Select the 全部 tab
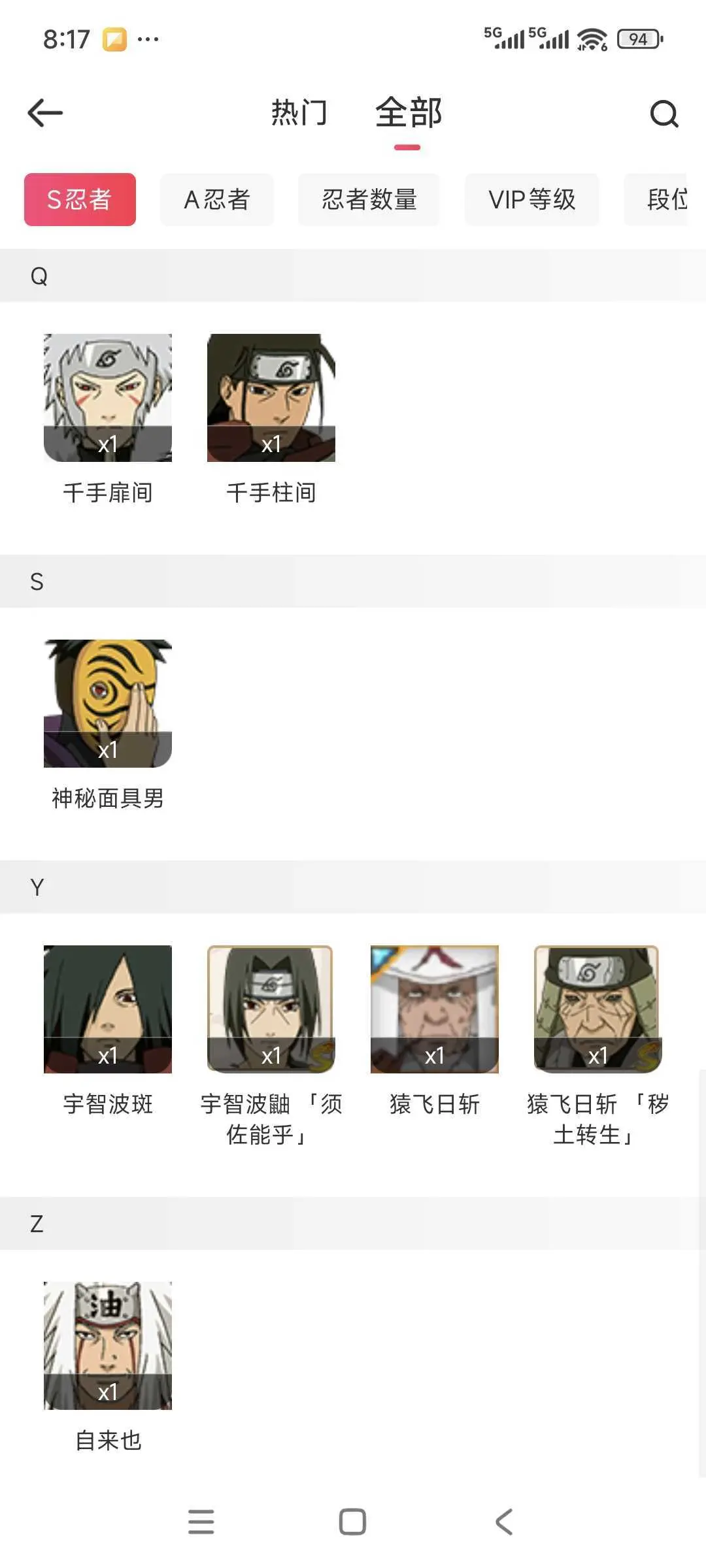 409,112
